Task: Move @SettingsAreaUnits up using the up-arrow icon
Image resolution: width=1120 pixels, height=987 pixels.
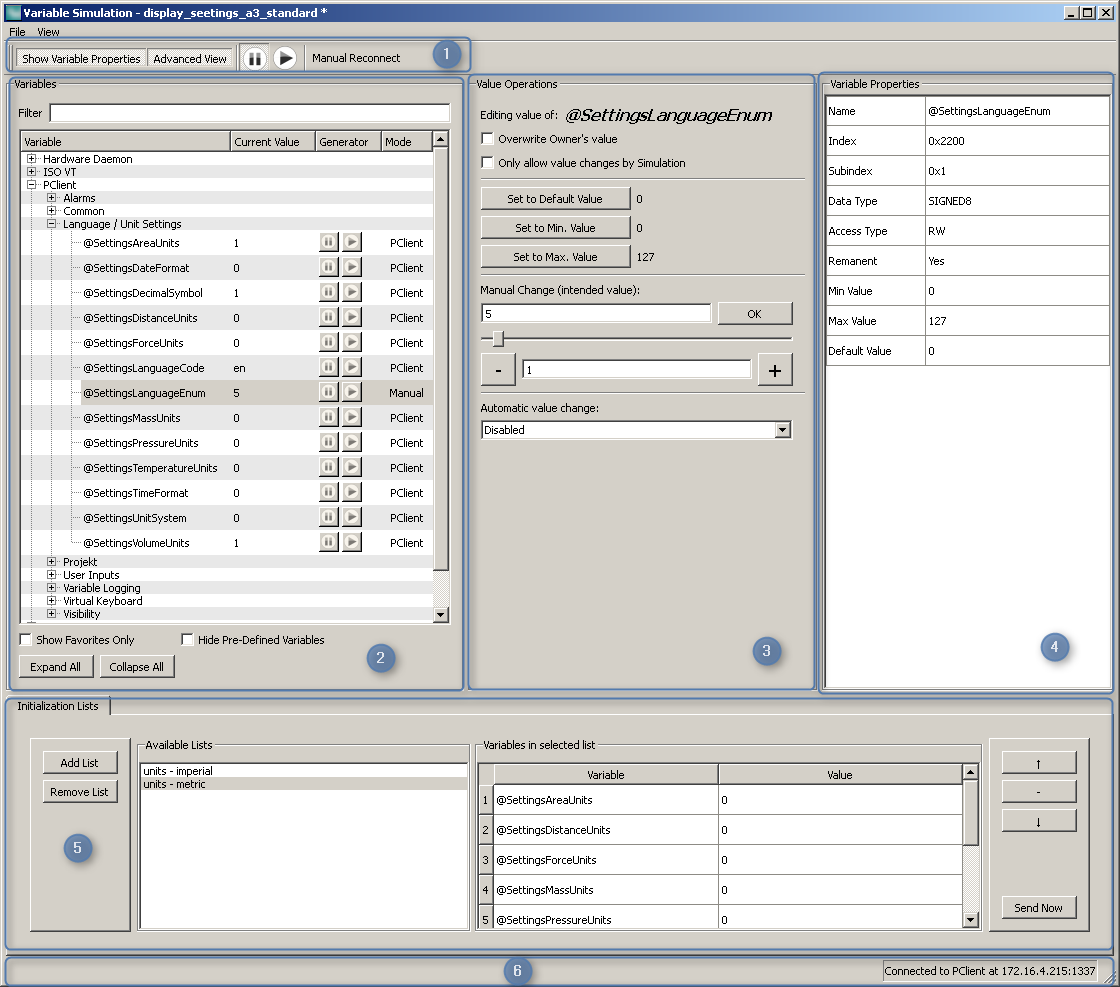Action: [1038, 763]
